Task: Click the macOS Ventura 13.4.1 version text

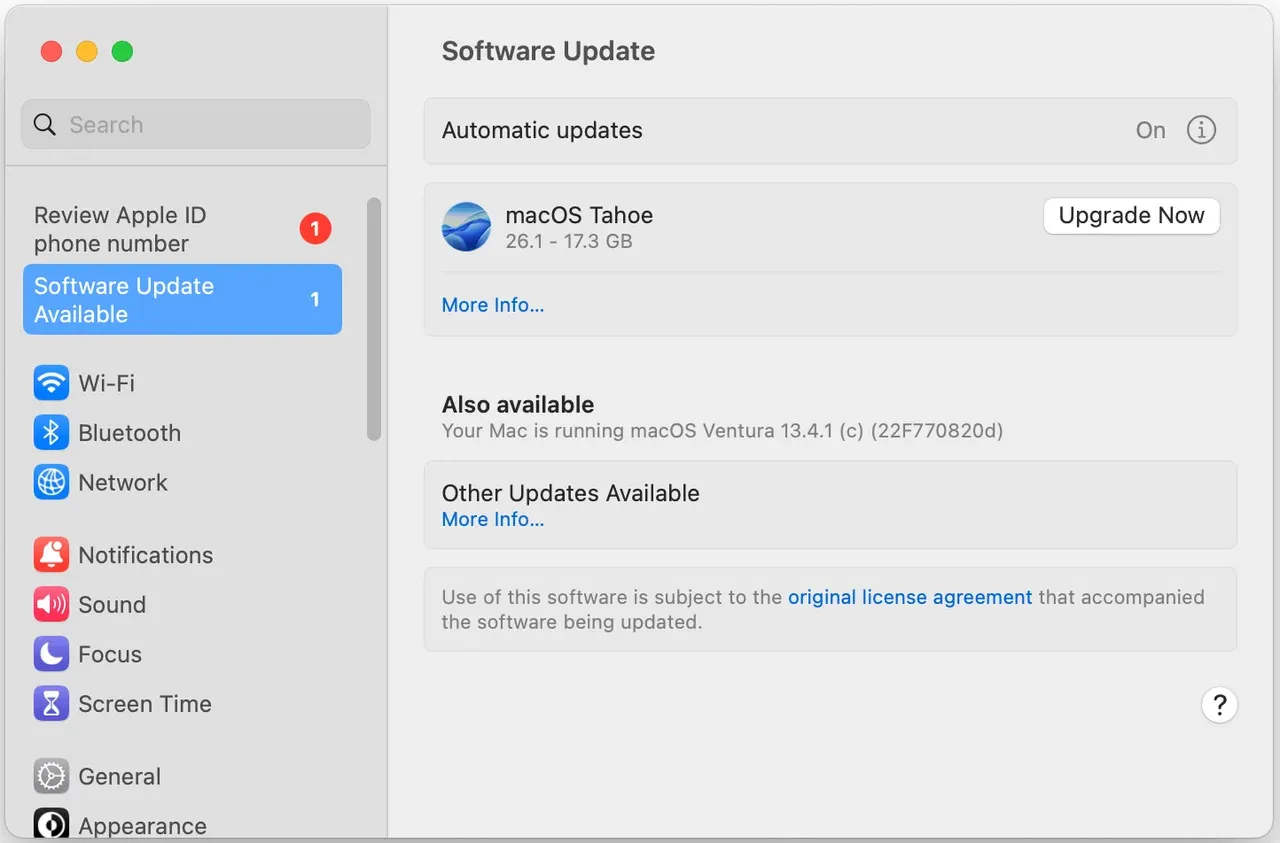Action: tap(723, 431)
